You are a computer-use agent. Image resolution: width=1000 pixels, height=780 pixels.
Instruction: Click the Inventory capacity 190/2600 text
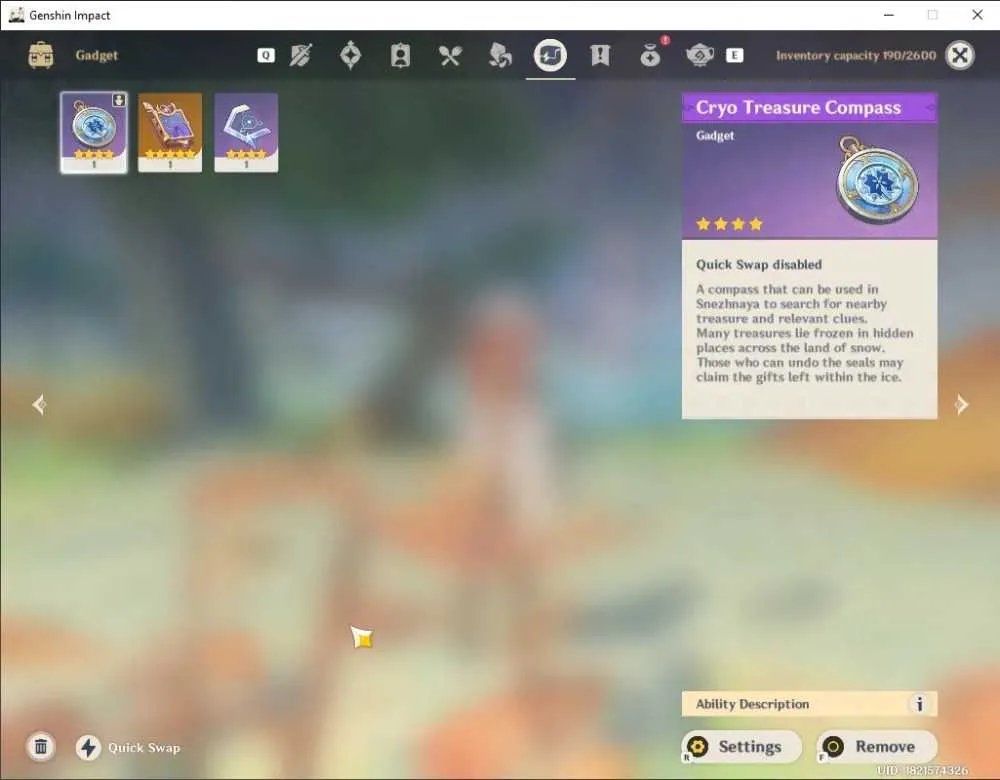(x=856, y=55)
